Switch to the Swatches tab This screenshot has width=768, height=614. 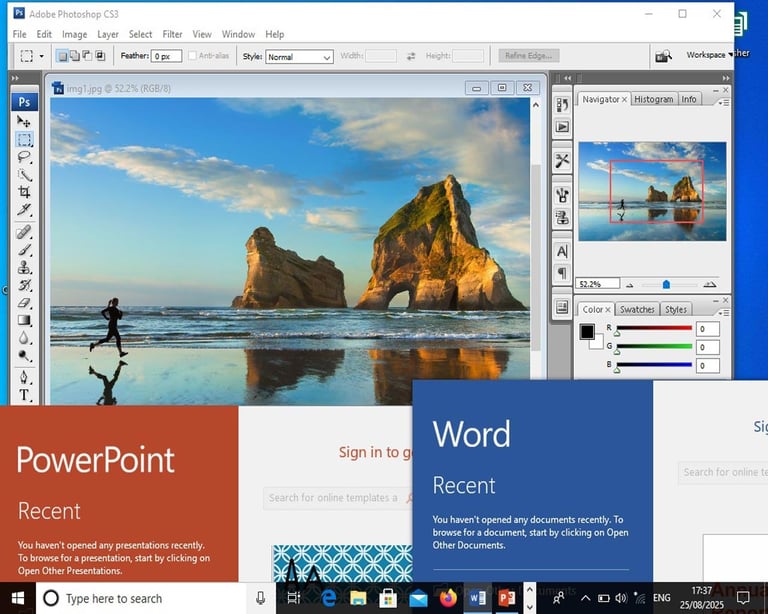tap(637, 309)
